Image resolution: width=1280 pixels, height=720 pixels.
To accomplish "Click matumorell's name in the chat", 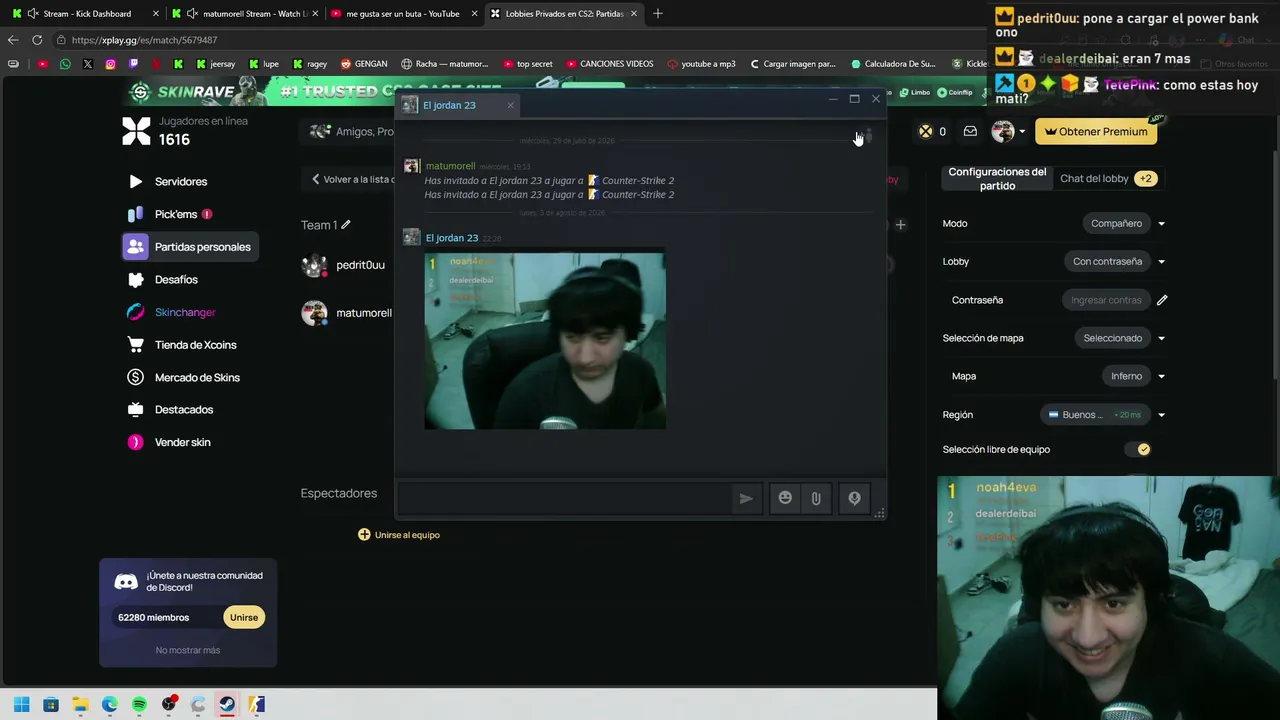I will point(450,166).
